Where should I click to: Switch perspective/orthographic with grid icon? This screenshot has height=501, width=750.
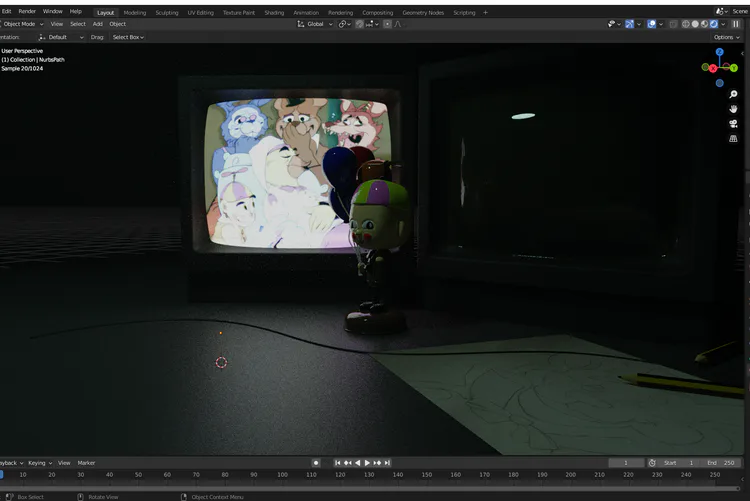tap(733, 139)
